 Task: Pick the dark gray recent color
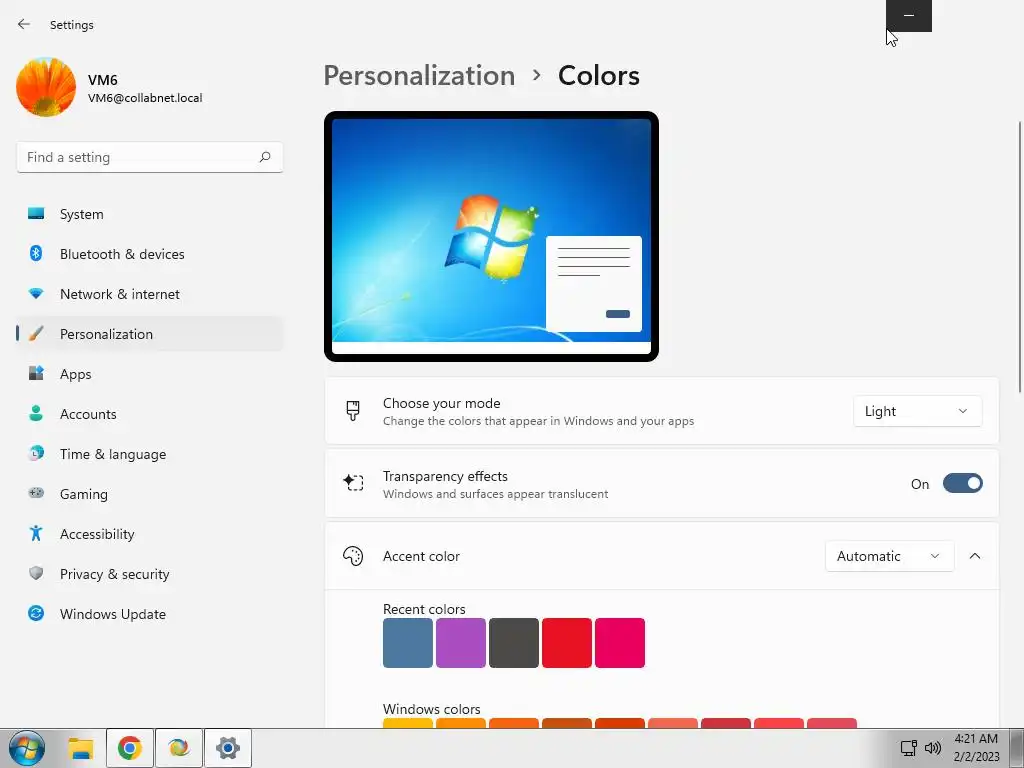pyautogui.click(x=514, y=643)
